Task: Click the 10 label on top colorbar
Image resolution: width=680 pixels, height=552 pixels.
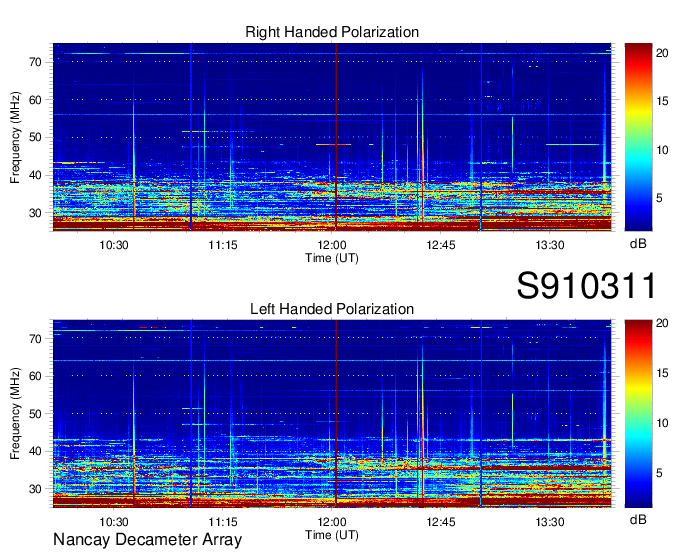Action: click(662, 150)
